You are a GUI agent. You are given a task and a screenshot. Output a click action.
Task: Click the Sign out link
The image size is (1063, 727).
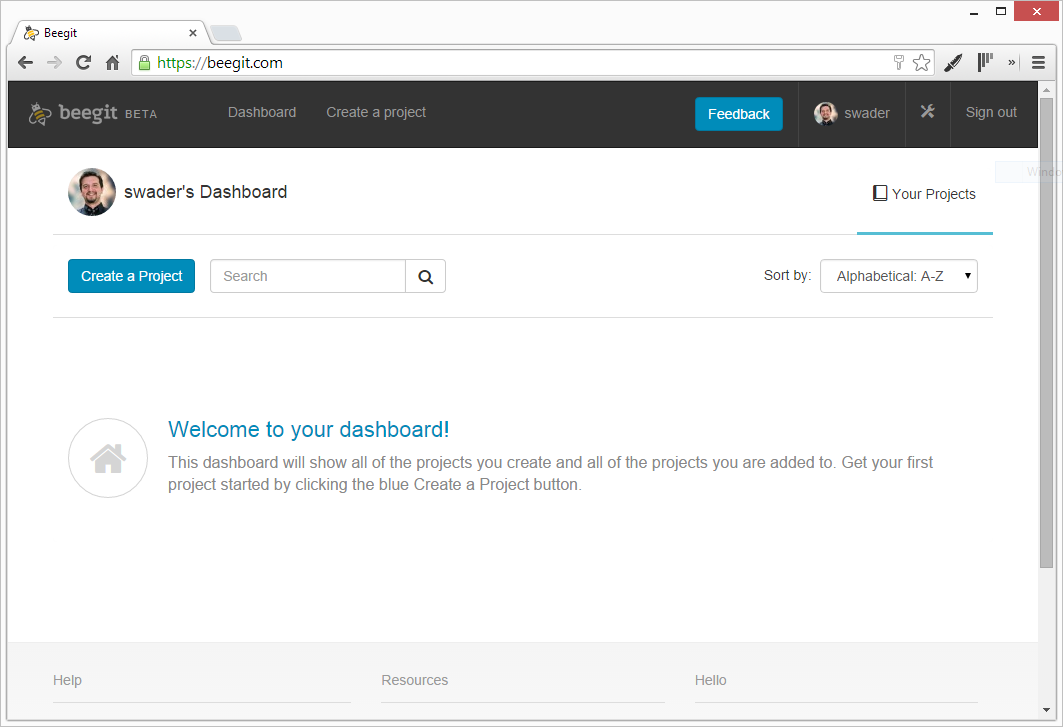[990, 112]
